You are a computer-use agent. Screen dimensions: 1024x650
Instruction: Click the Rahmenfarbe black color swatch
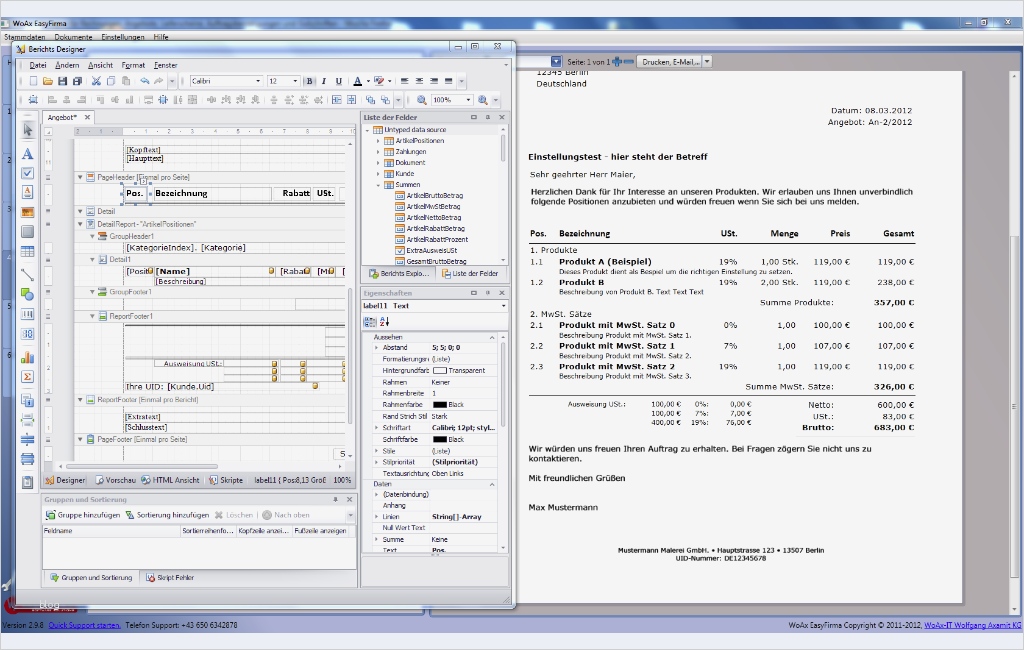pos(439,404)
